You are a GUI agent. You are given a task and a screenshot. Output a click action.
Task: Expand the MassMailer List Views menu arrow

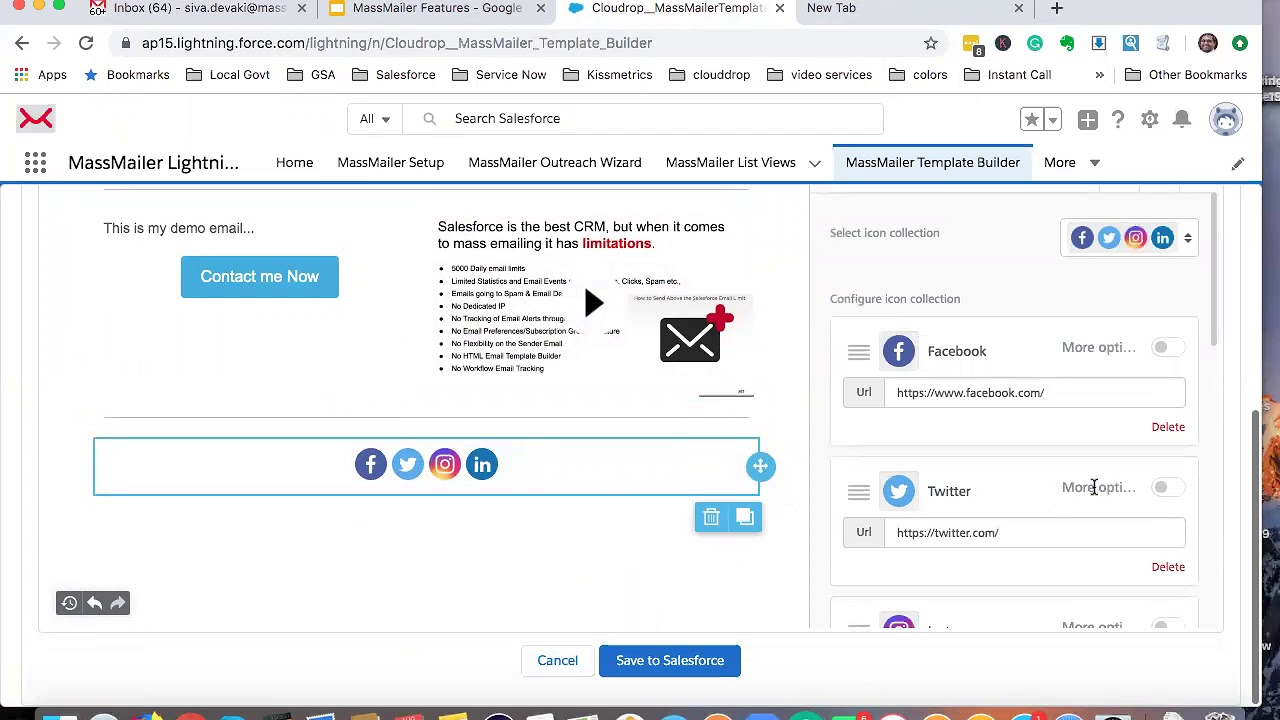click(x=815, y=163)
